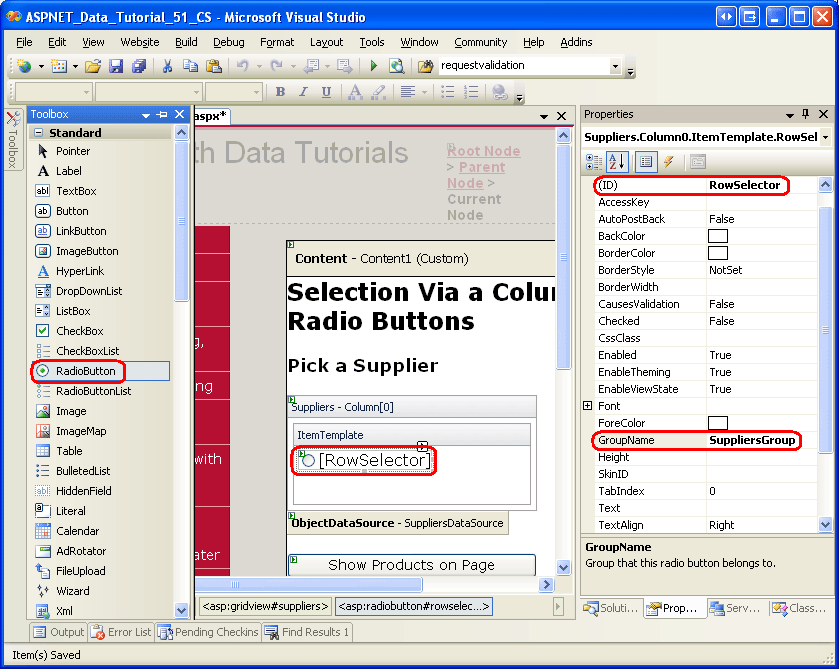Pick the DropDownList control in Toolbox
Screen dimensions: 839x669
coord(89,291)
